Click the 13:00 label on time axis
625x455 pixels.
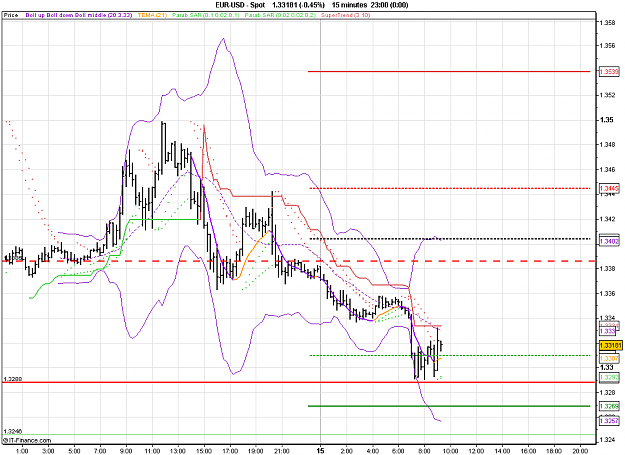pos(178,451)
